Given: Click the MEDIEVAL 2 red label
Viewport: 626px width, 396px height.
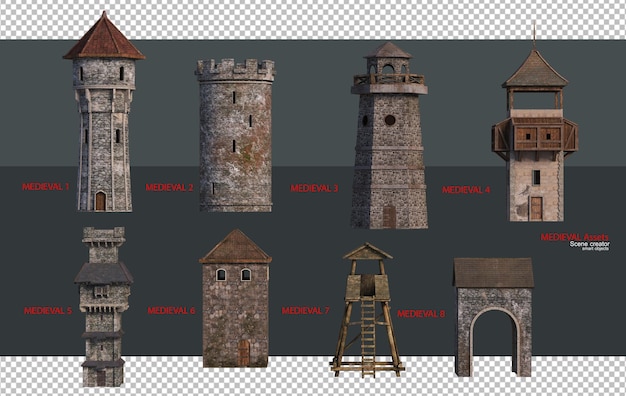Looking at the screenshot, I should [169, 187].
